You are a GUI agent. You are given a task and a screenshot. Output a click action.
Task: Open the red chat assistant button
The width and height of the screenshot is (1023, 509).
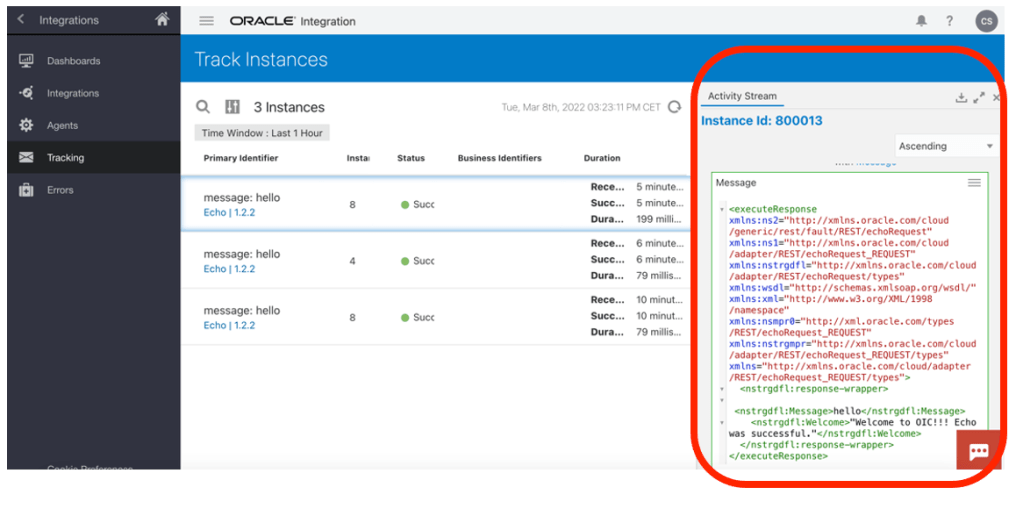click(978, 451)
